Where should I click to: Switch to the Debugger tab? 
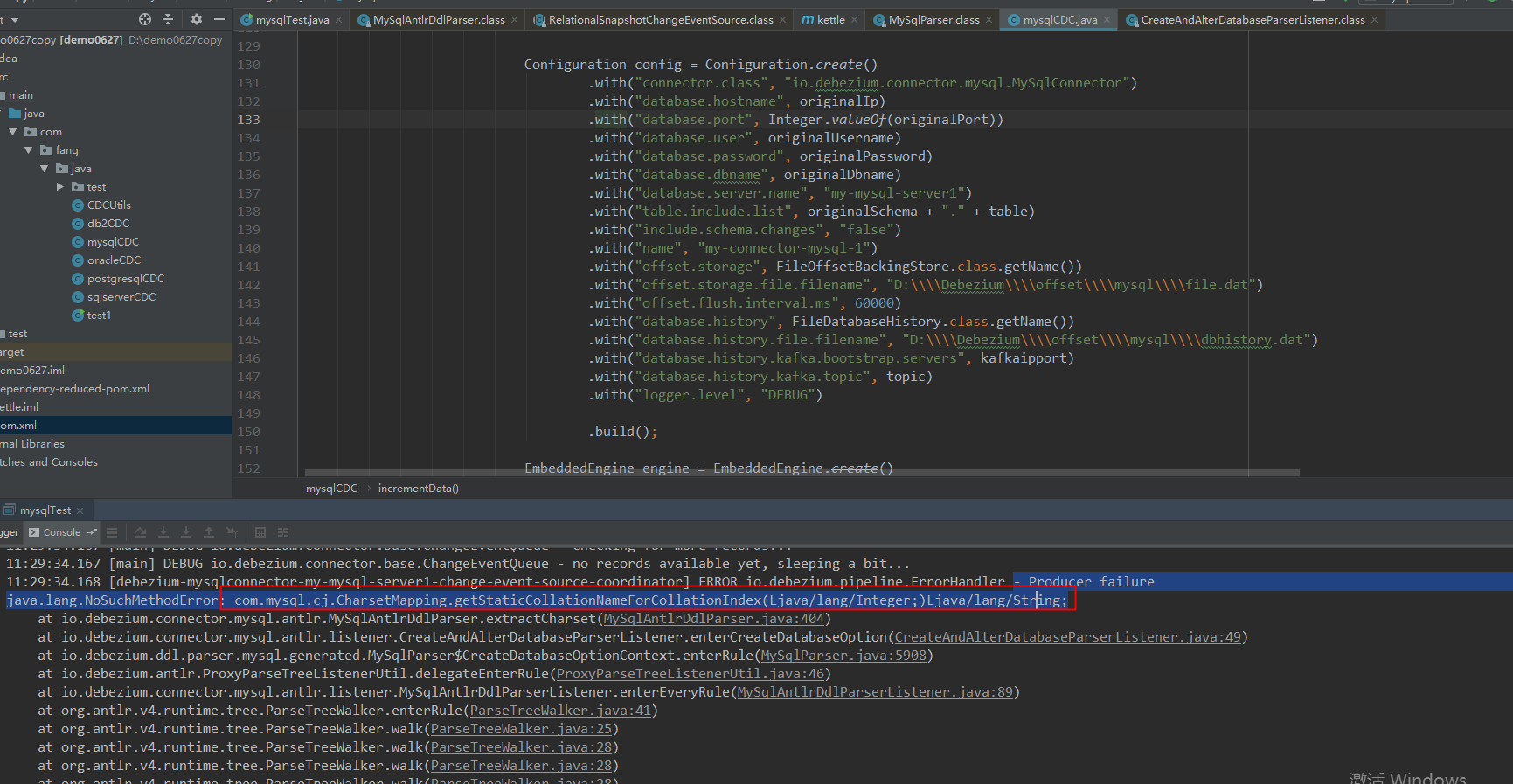[10, 532]
